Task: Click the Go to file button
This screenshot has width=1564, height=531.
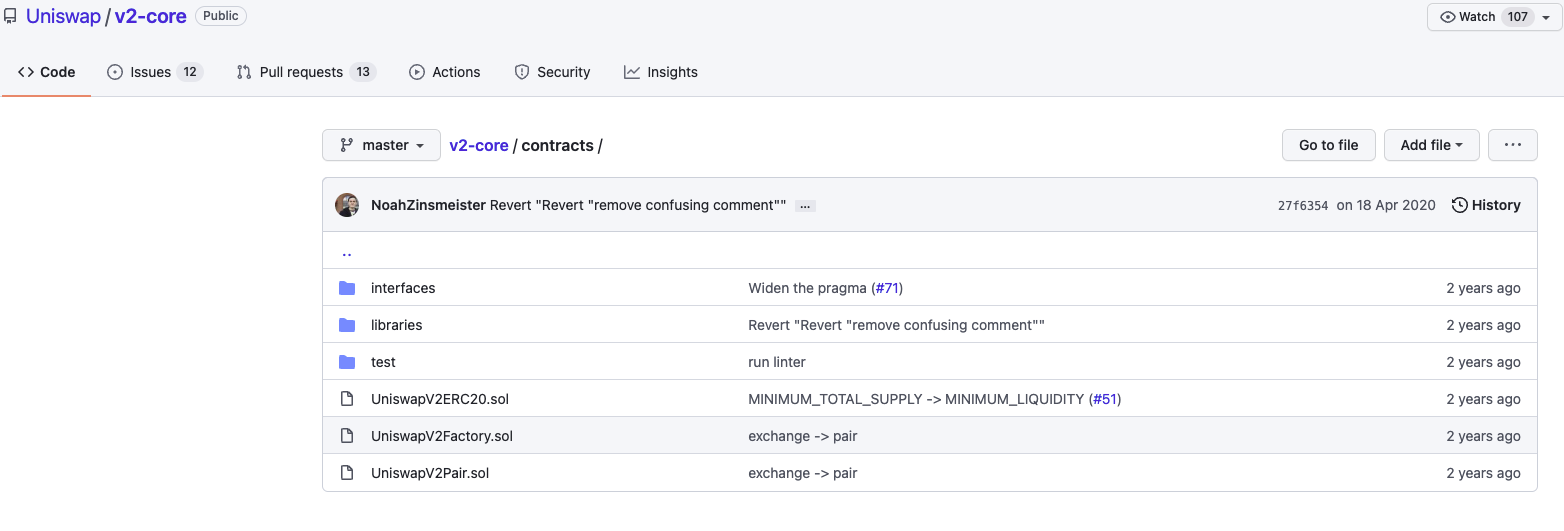Action: tap(1329, 145)
